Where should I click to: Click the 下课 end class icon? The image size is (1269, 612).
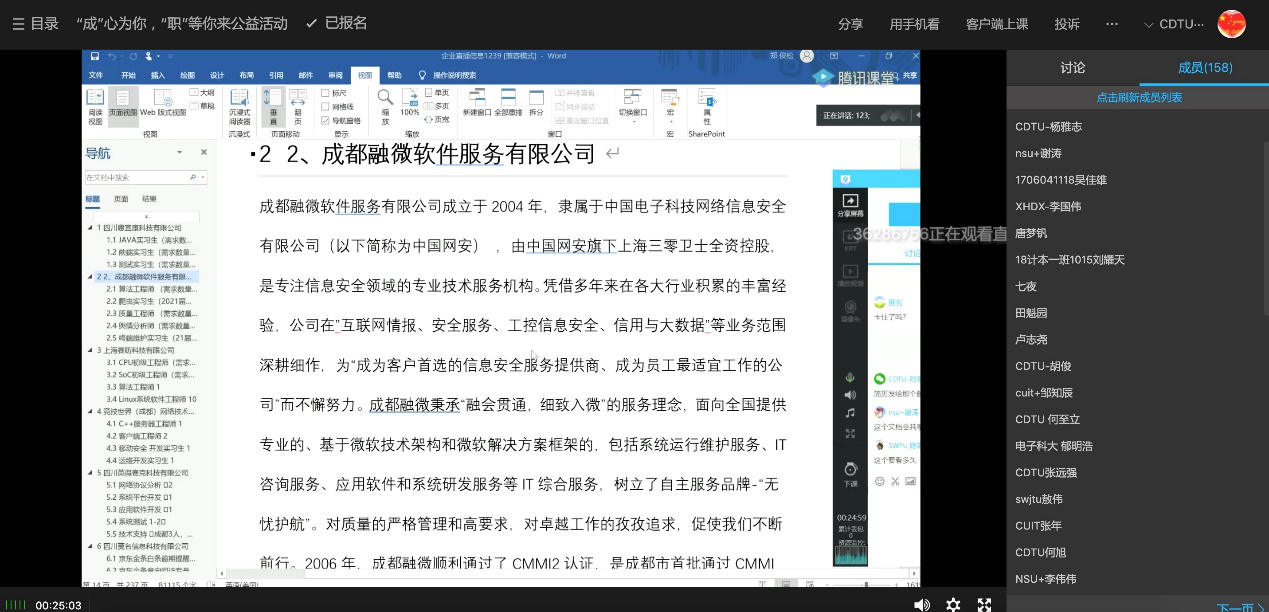tap(850, 473)
